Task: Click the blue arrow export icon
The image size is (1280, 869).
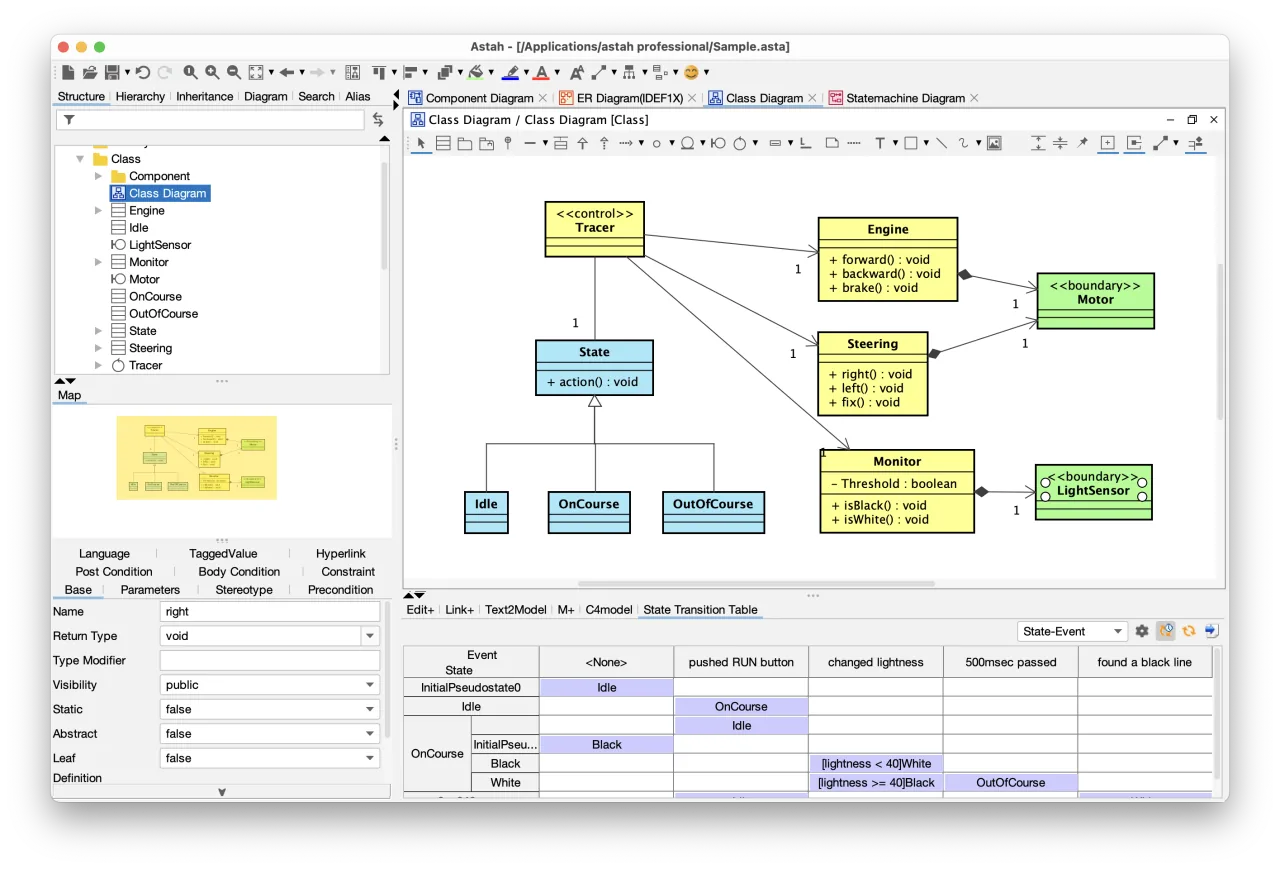Action: tap(1211, 631)
